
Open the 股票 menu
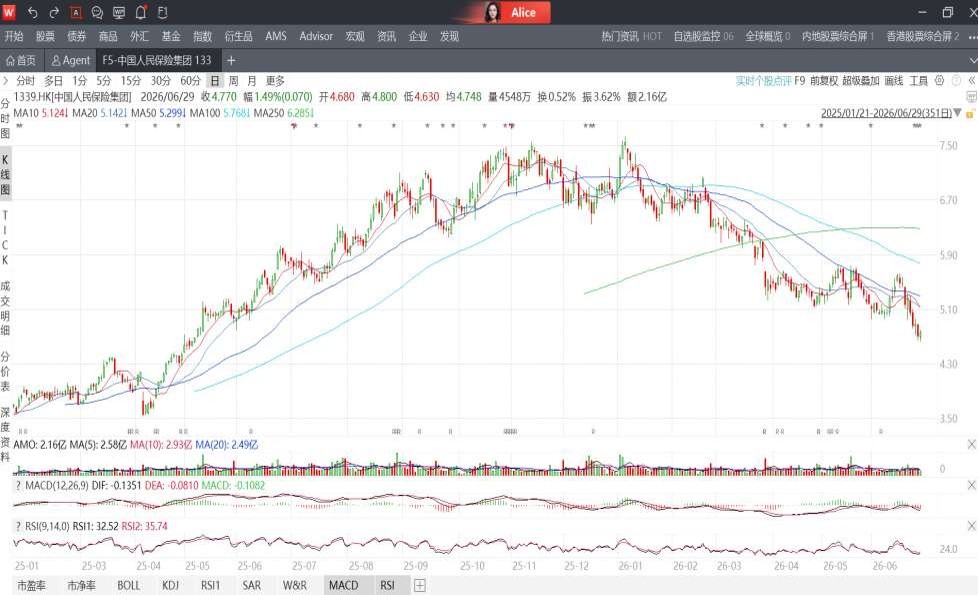(x=45, y=36)
